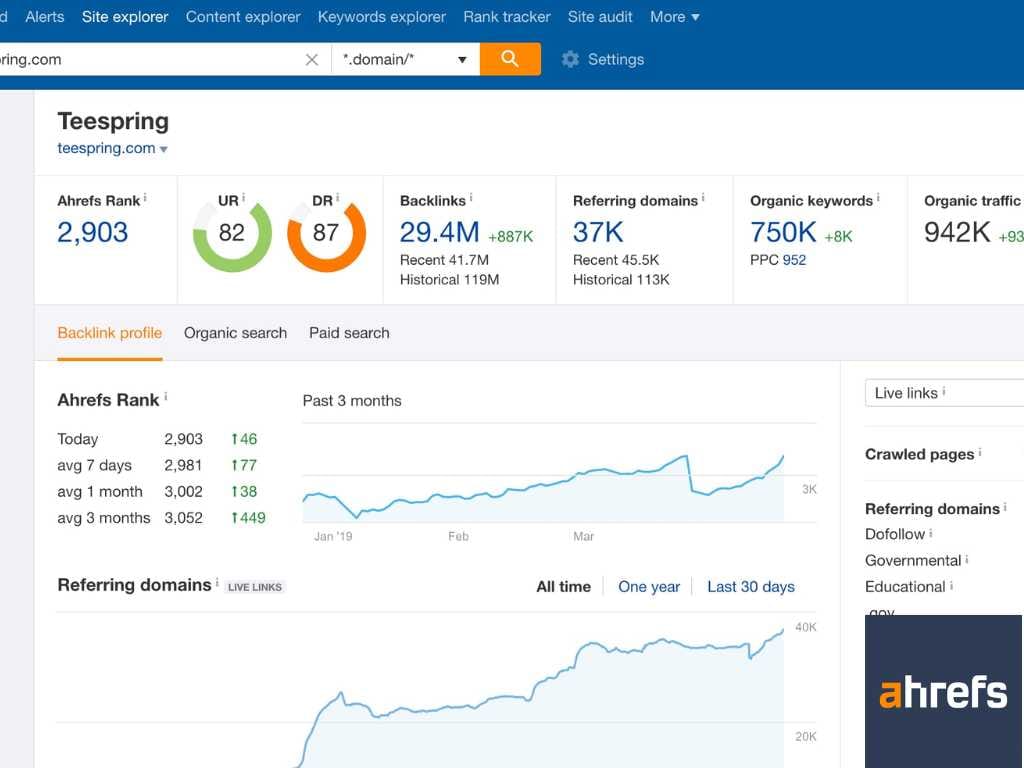Go to Alerts in the top navigation
Viewport: 1024px width, 768px height.
tap(45, 17)
